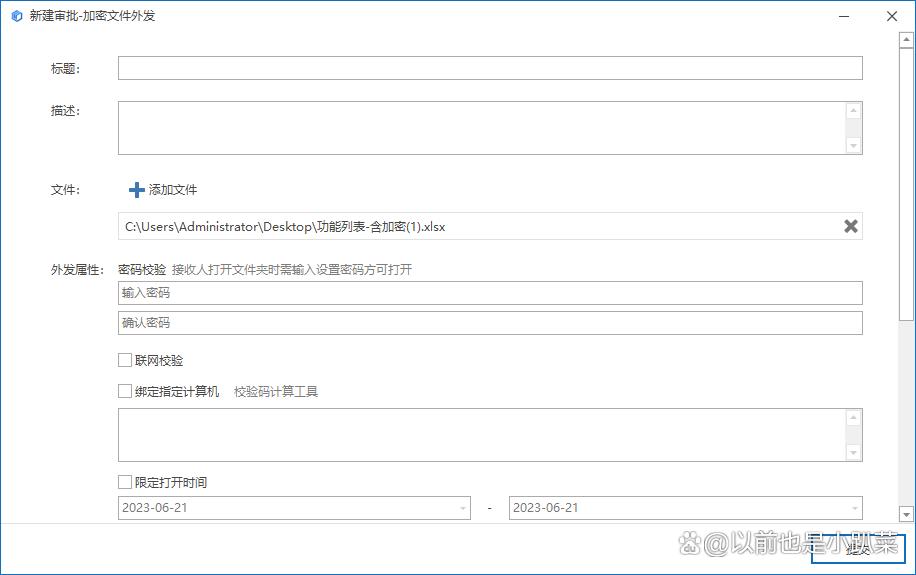This screenshot has width=916, height=575.
Task: Click the main vertical scrollbar thumb
Action: pos(906,184)
